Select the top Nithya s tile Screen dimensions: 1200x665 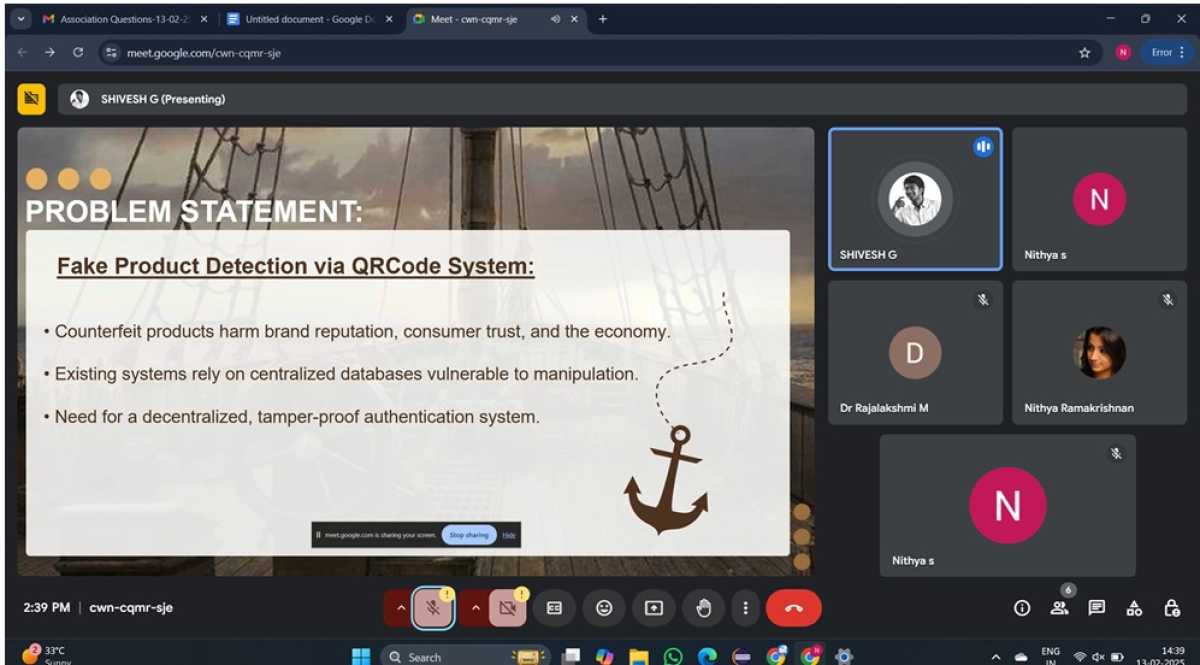(x=1099, y=199)
